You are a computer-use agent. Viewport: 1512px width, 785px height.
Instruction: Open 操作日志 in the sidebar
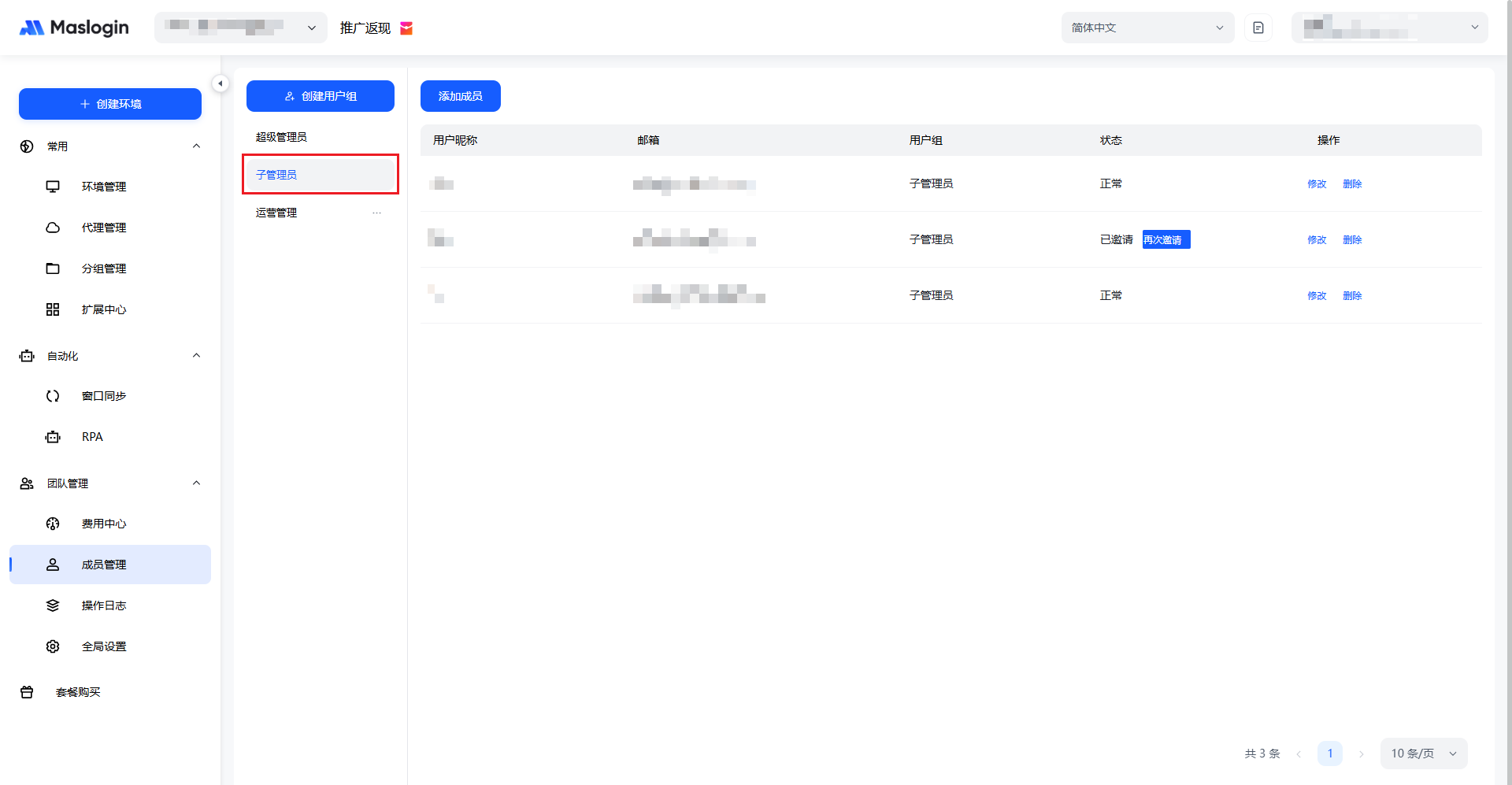[x=104, y=605]
